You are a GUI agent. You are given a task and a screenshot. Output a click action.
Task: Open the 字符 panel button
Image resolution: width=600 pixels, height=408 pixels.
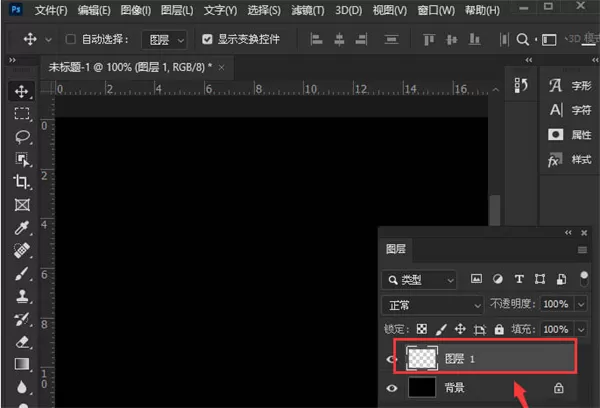pos(571,110)
